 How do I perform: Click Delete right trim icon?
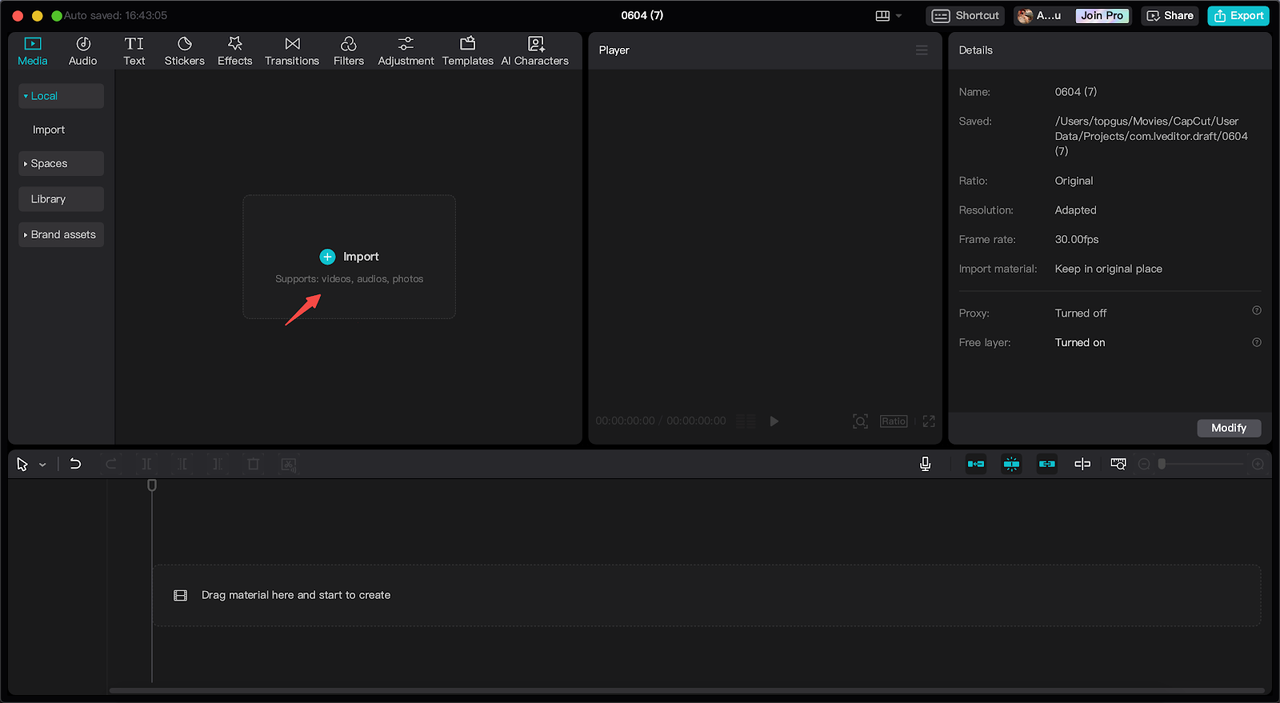[217, 464]
